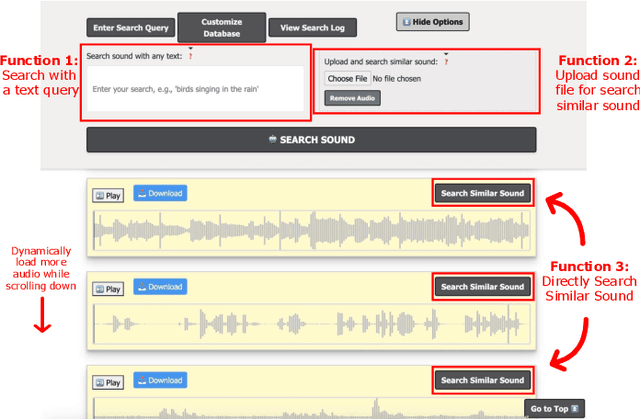
Task: Focus the text search input field
Action: pyautogui.click(x=195, y=89)
